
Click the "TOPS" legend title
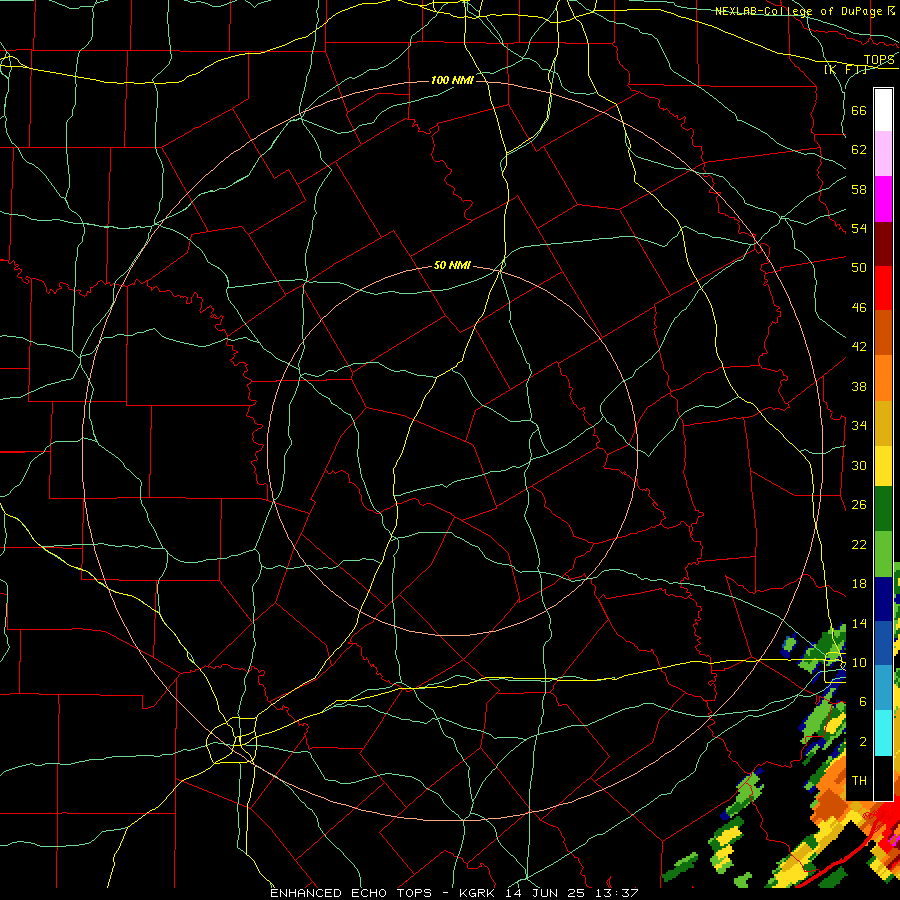pos(879,60)
